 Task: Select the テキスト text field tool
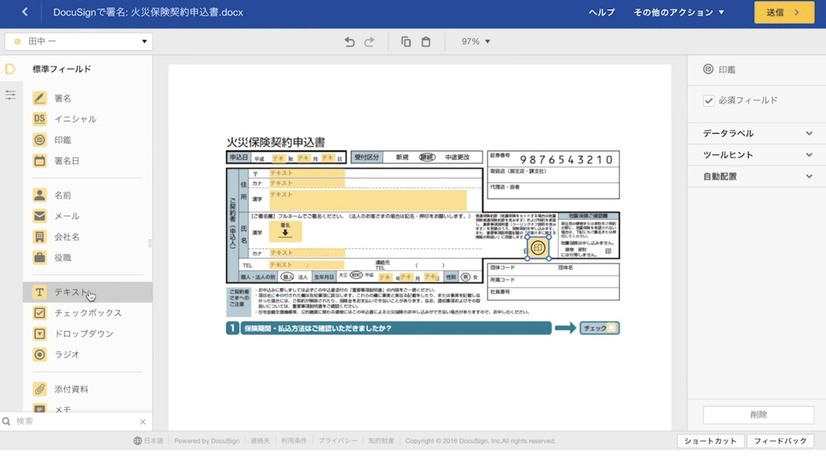[87, 292]
